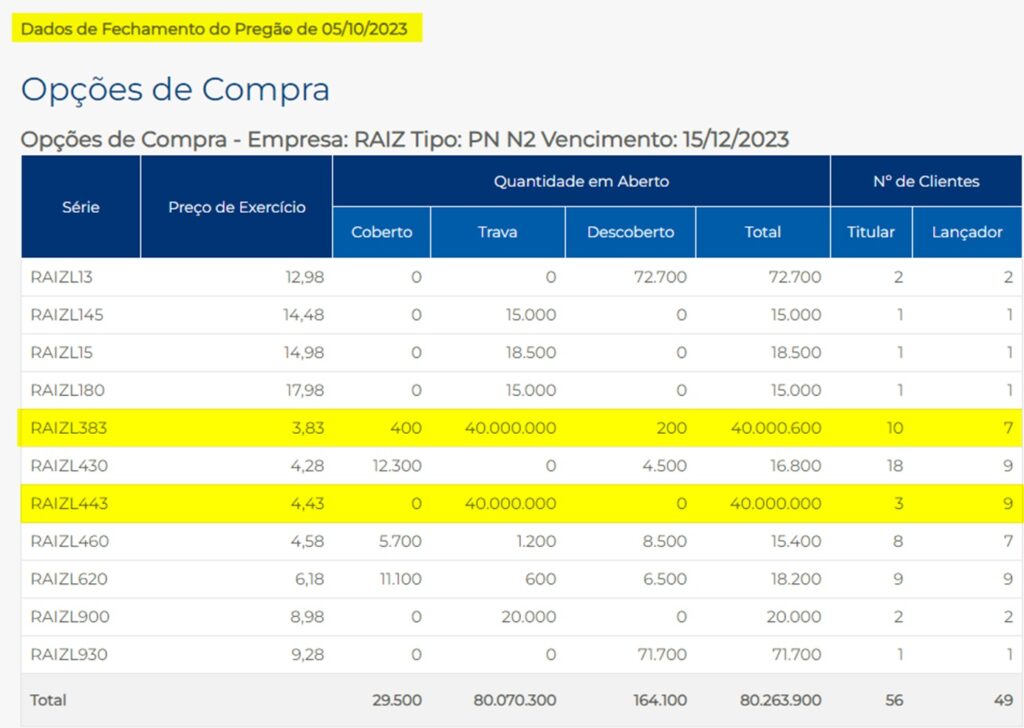The image size is (1024, 728).
Task: Click the Titular column header
Action: [x=870, y=231]
